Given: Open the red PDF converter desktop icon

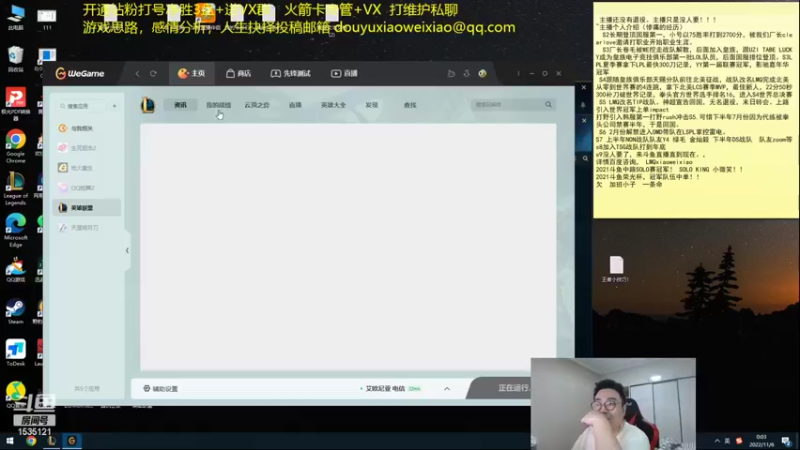Looking at the screenshot, I should (15, 104).
